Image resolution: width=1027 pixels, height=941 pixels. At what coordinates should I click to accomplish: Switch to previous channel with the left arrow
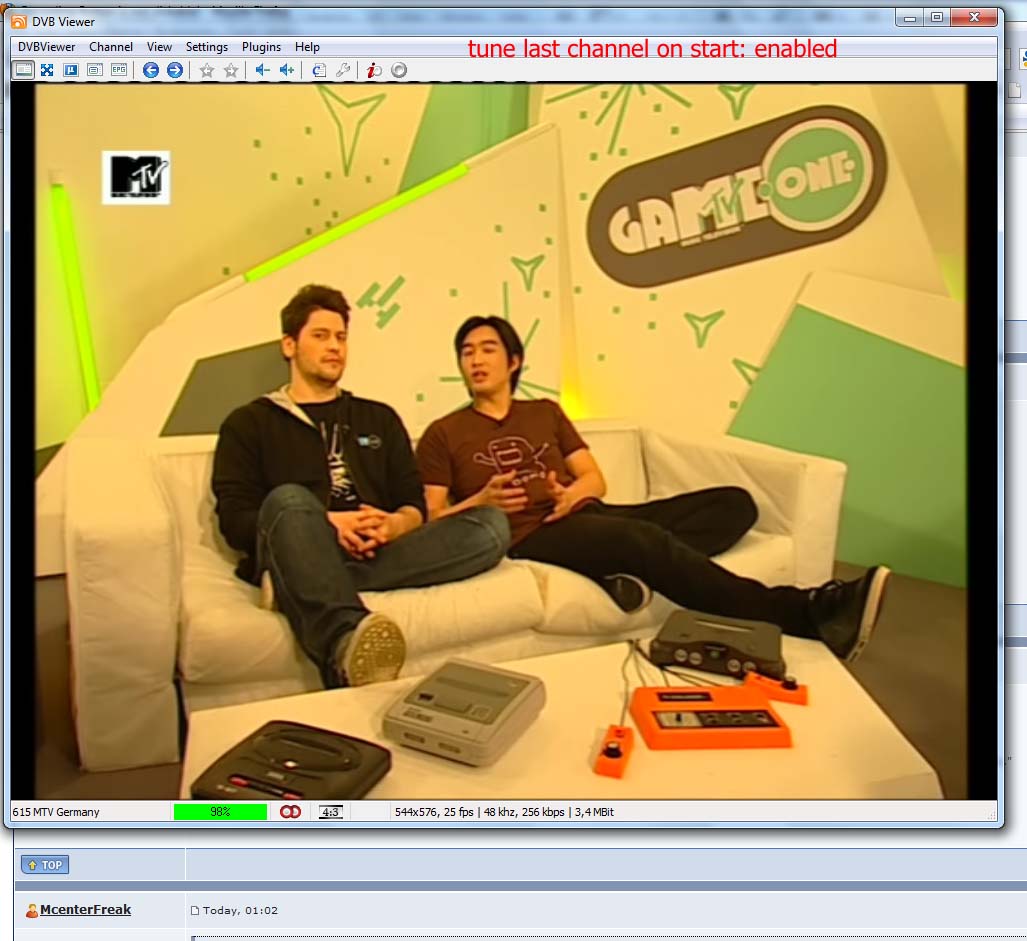[x=151, y=70]
